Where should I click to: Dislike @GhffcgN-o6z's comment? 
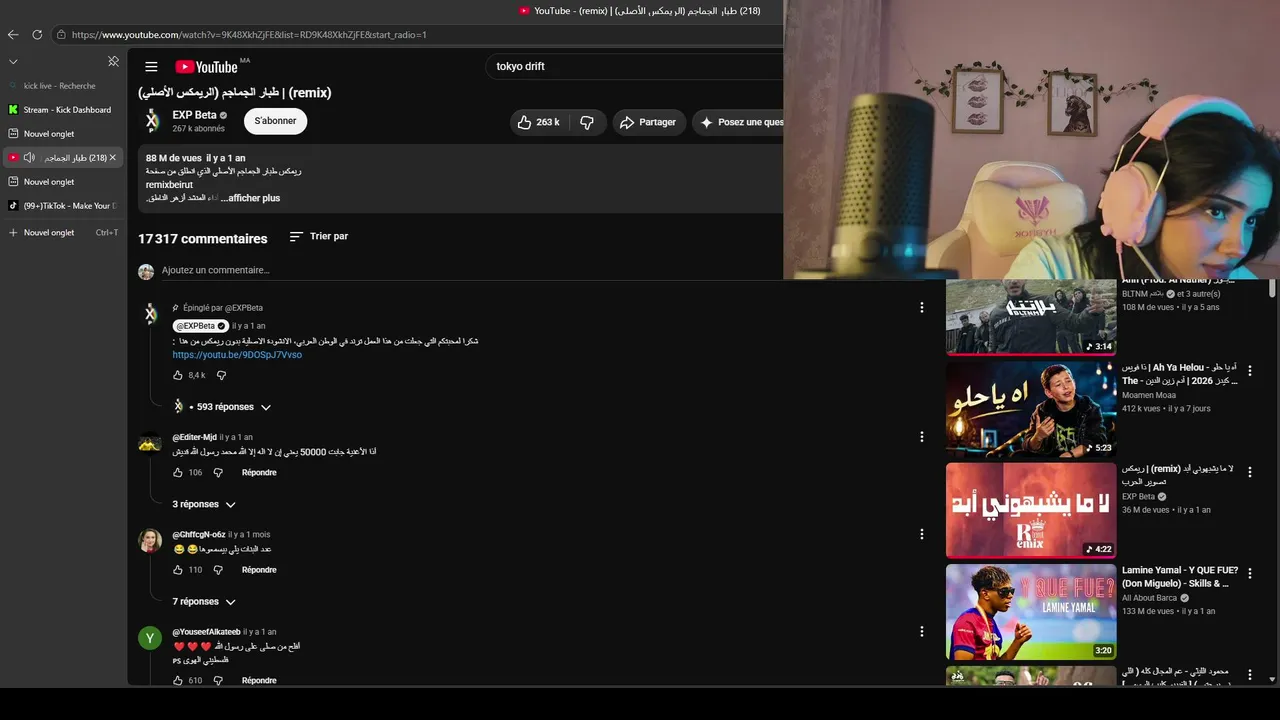(218, 570)
